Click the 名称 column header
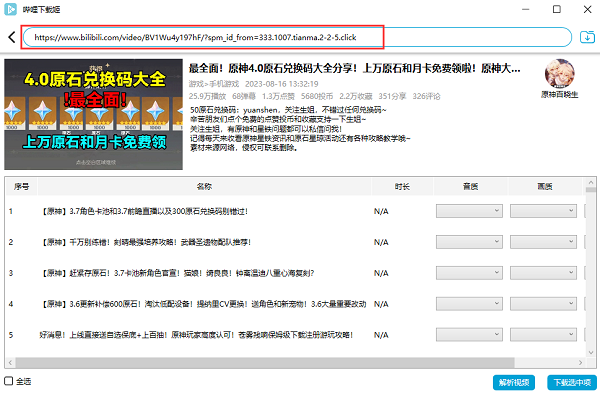Viewport: 600px width, 397px height. click(x=204, y=186)
